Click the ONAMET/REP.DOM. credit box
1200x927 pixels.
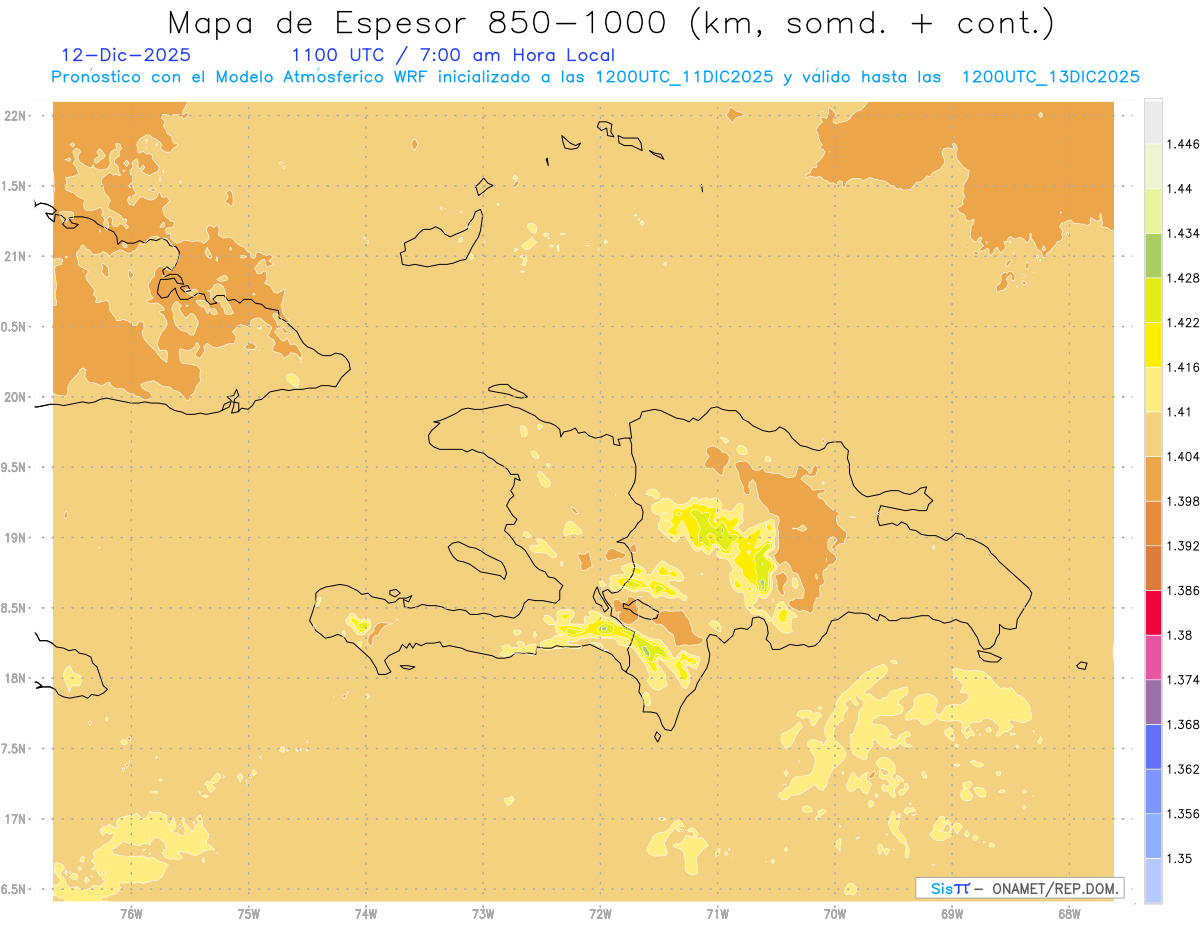click(1021, 888)
